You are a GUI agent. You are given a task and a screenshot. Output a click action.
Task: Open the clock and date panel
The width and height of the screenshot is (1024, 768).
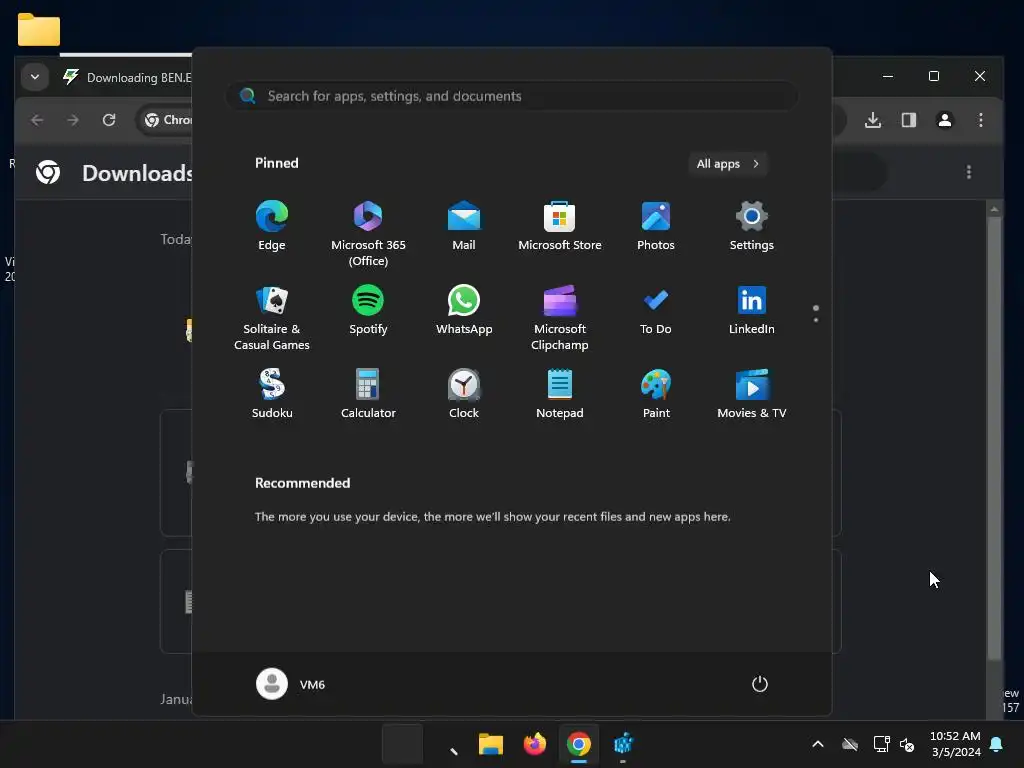click(955, 744)
